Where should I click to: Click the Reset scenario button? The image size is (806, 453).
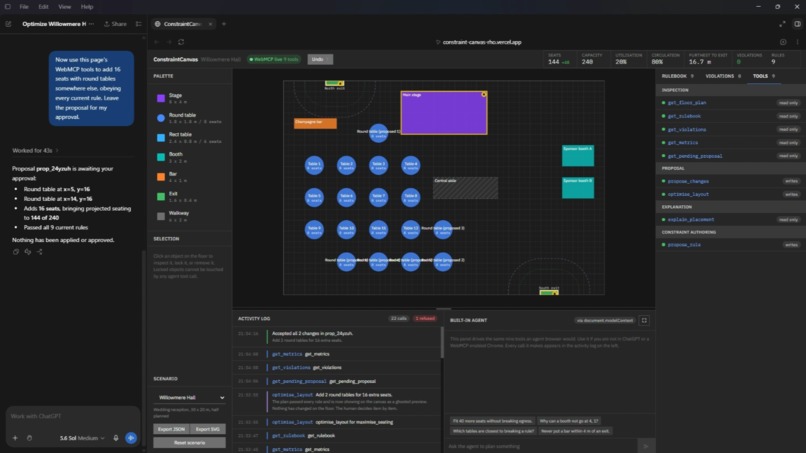[189, 442]
